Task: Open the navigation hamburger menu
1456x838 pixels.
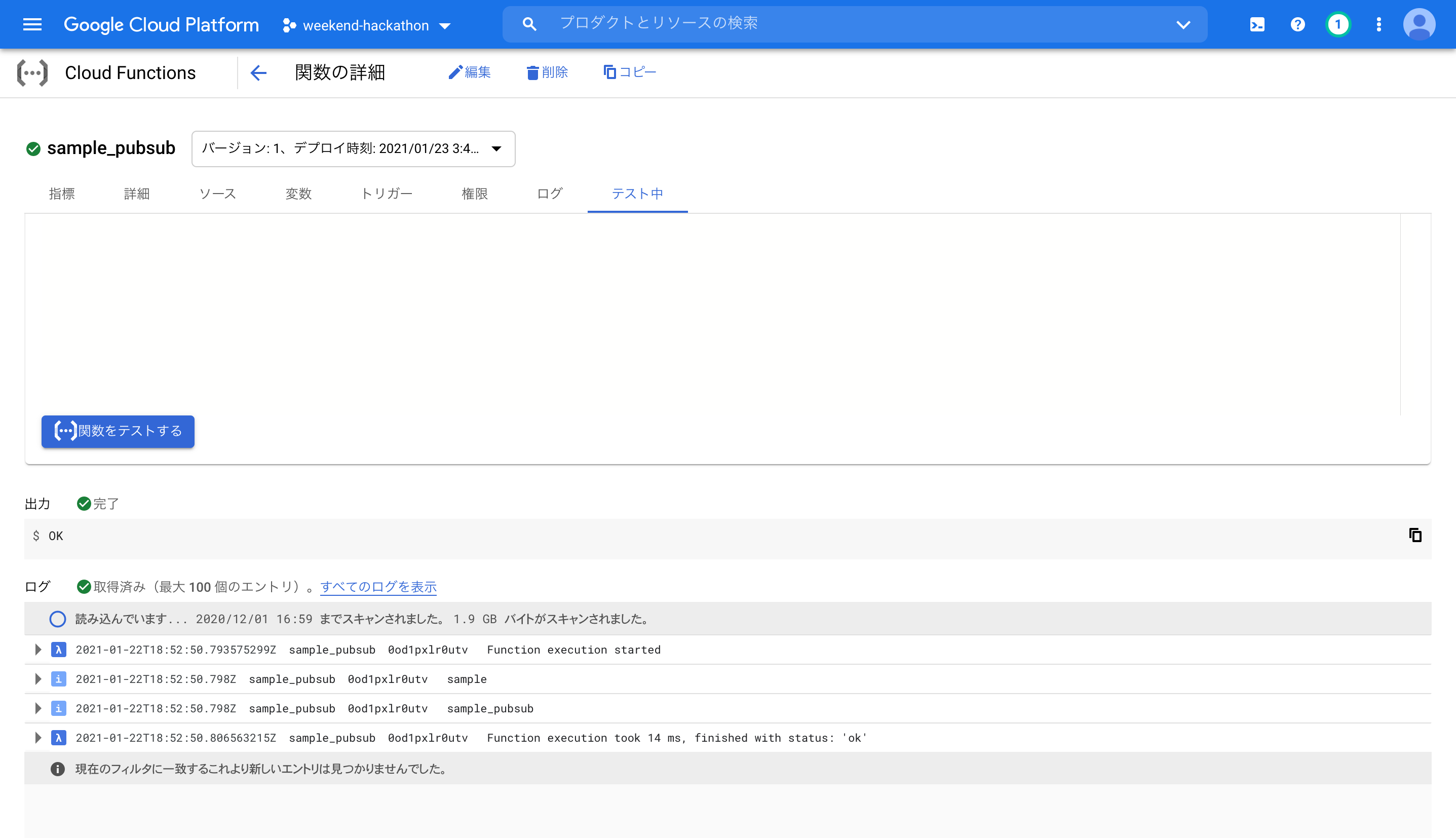Action: pos(31,24)
